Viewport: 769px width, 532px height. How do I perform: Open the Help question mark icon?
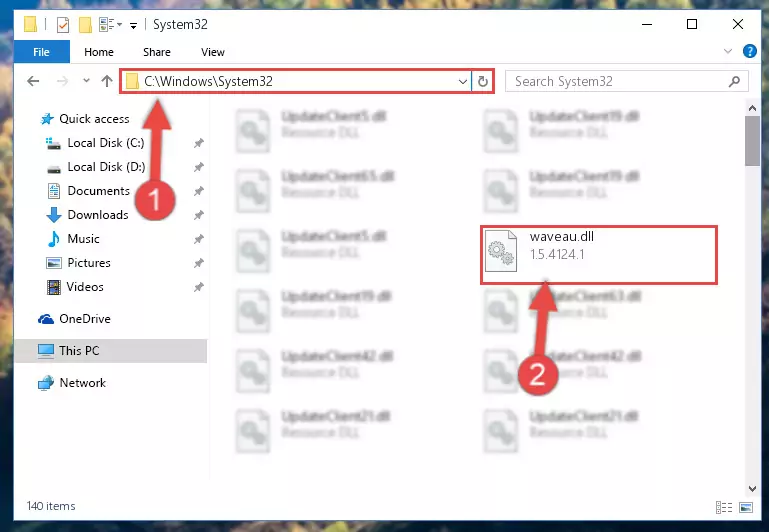click(x=749, y=51)
